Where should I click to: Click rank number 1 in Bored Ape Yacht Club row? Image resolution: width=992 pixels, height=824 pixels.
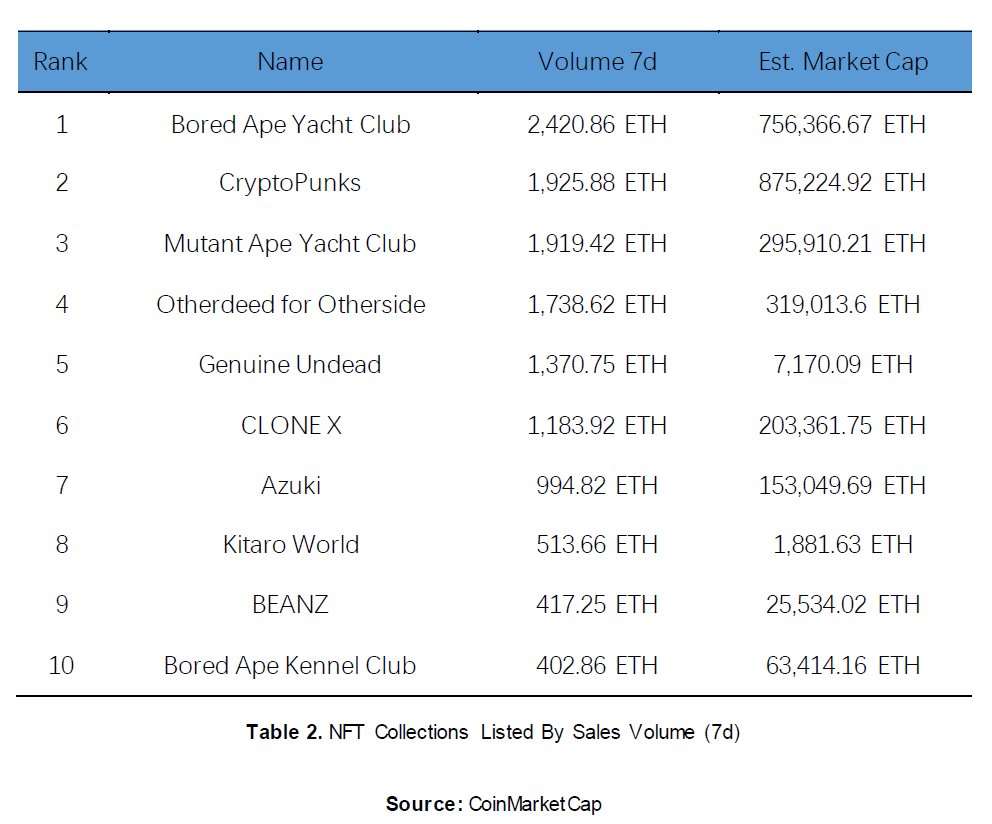coord(61,125)
